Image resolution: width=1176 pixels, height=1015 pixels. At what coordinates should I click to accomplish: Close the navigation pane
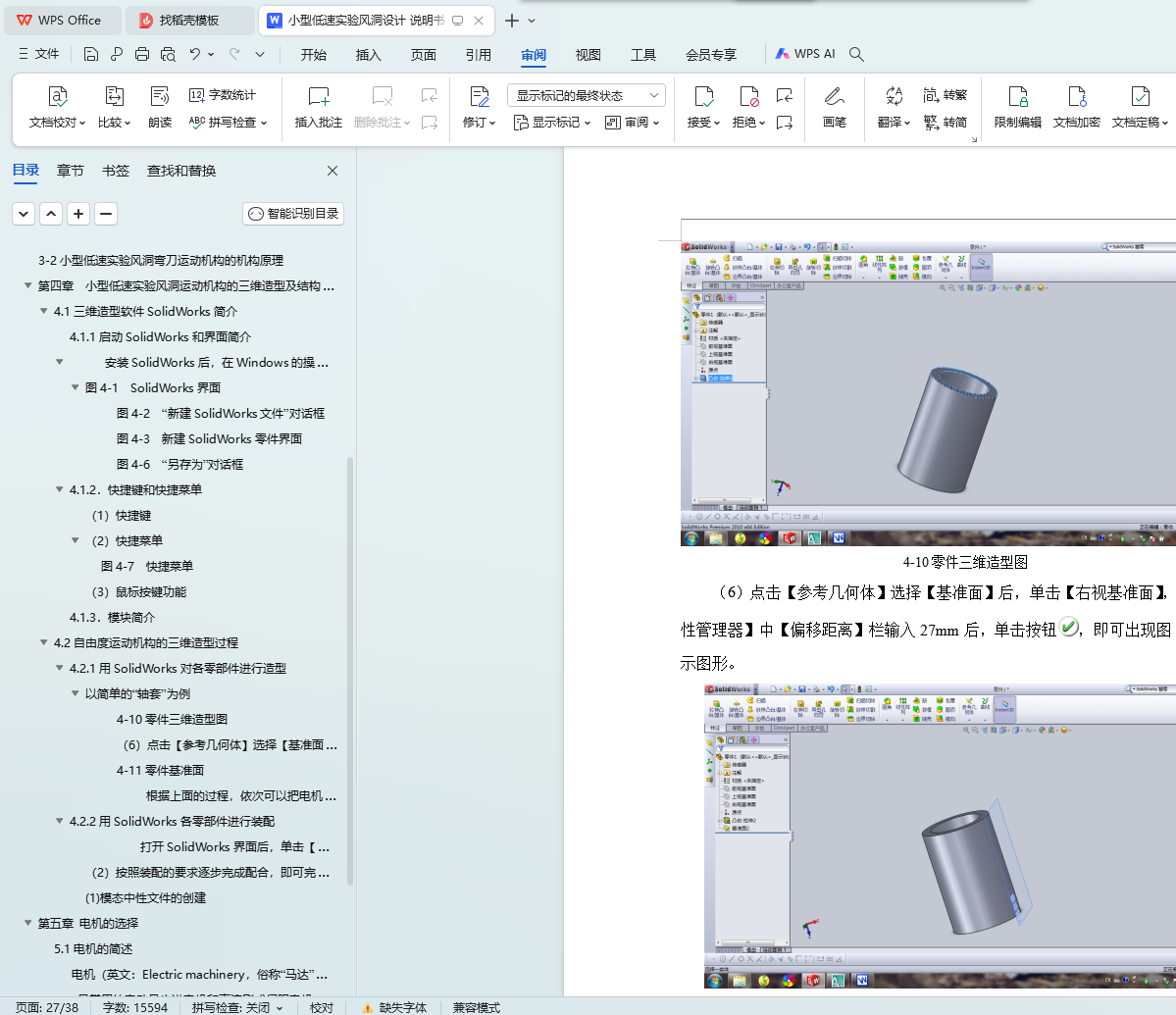tap(332, 171)
